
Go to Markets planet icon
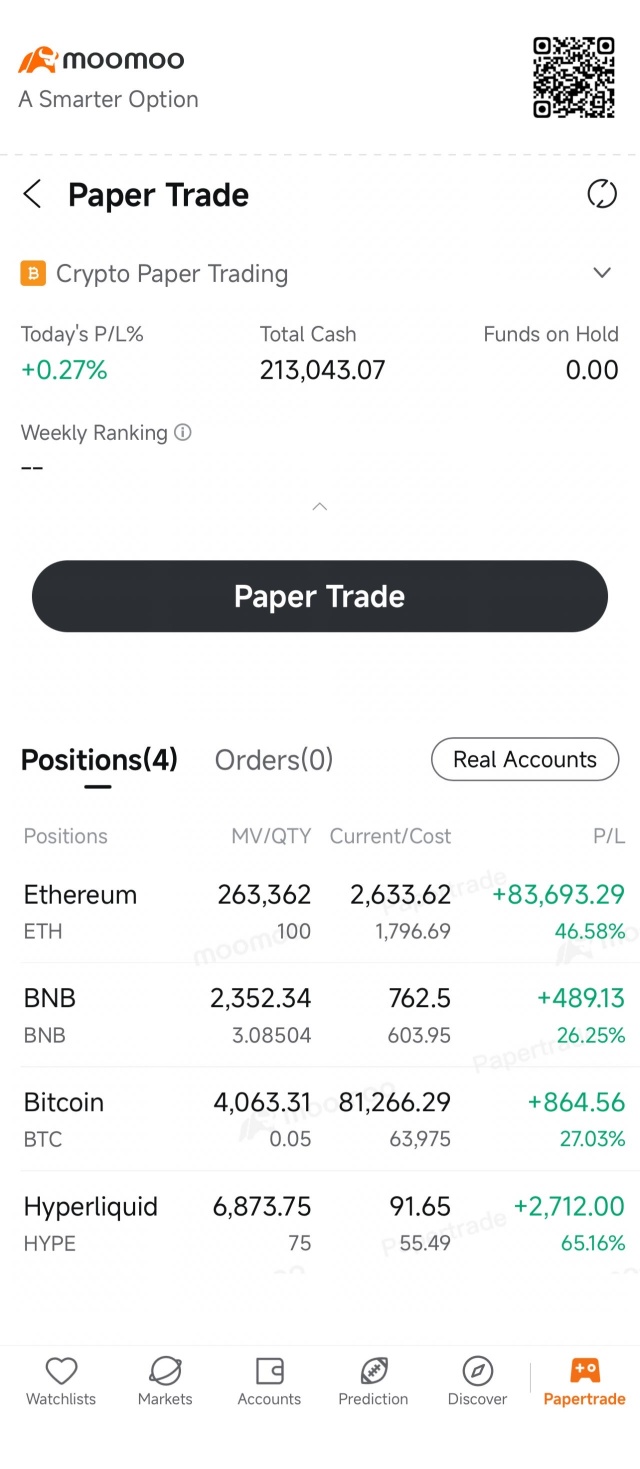coord(165,1371)
